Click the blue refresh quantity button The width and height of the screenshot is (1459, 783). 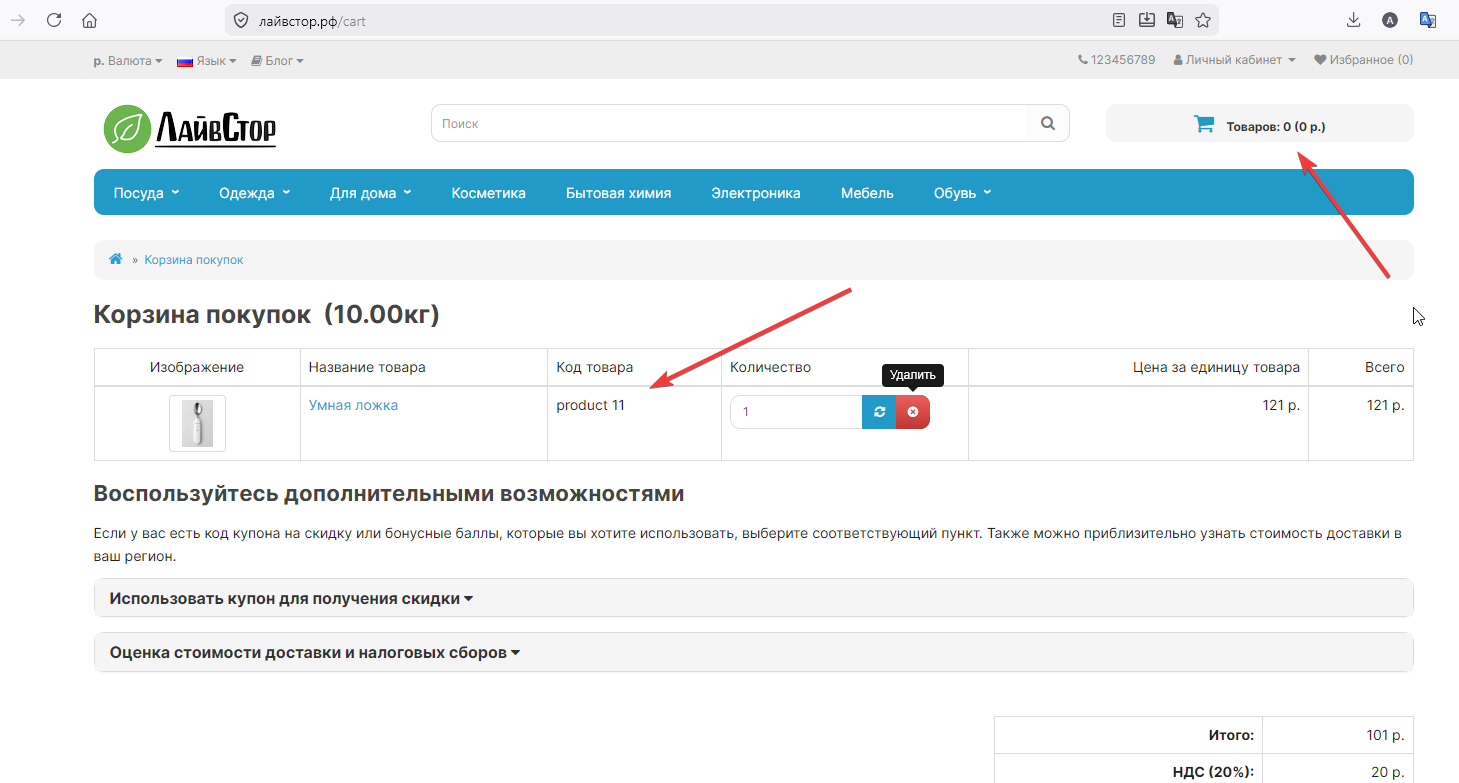coord(879,412)
